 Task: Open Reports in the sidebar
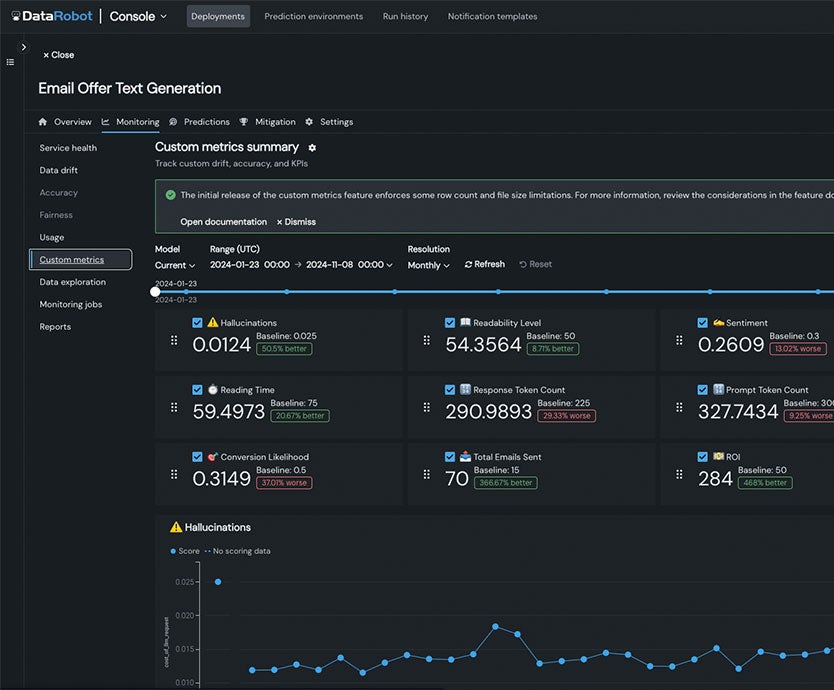tap(55, 327)
